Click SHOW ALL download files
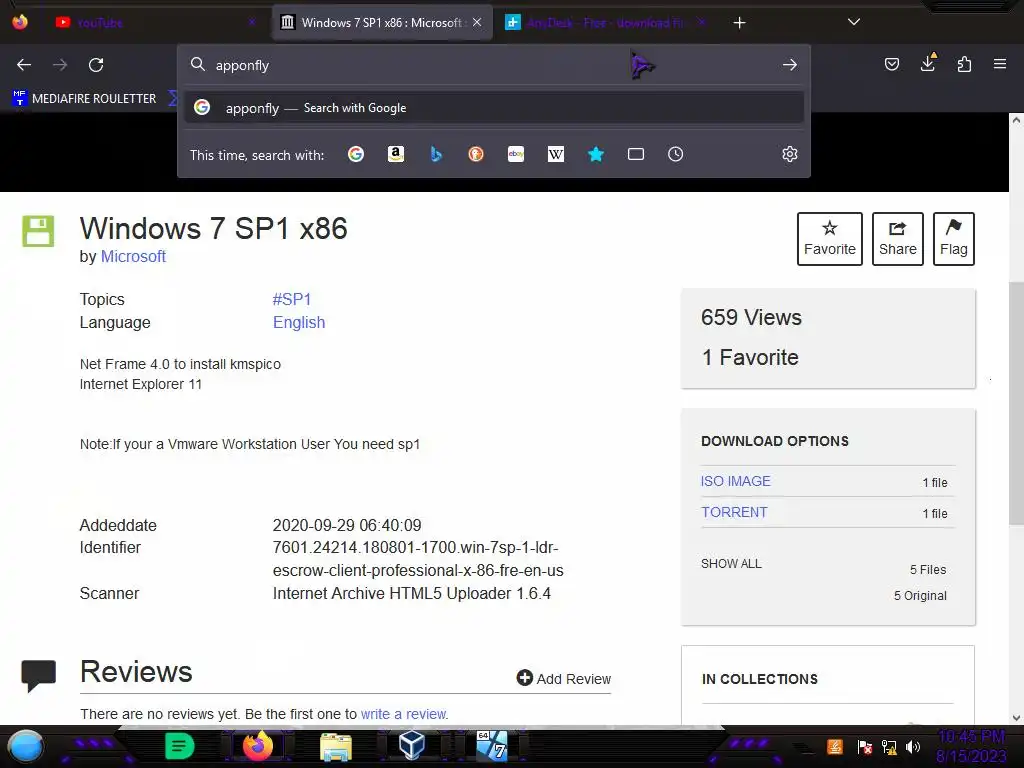The height and width of the screenshot is (768, 1024). click(731, 564)
